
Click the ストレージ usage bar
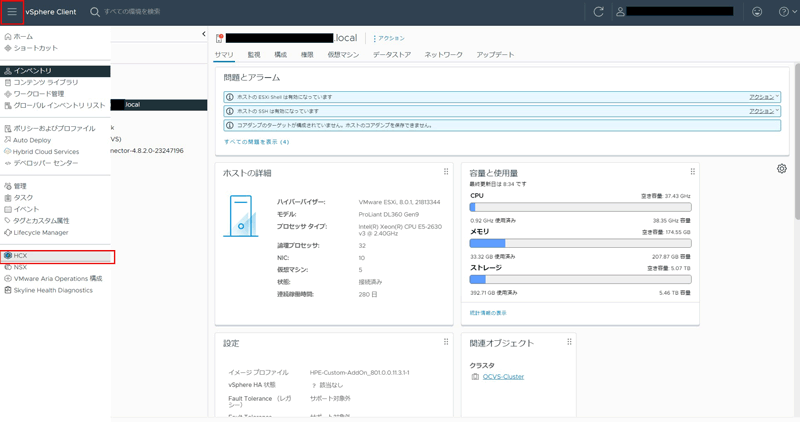click(x=581, y=280)
